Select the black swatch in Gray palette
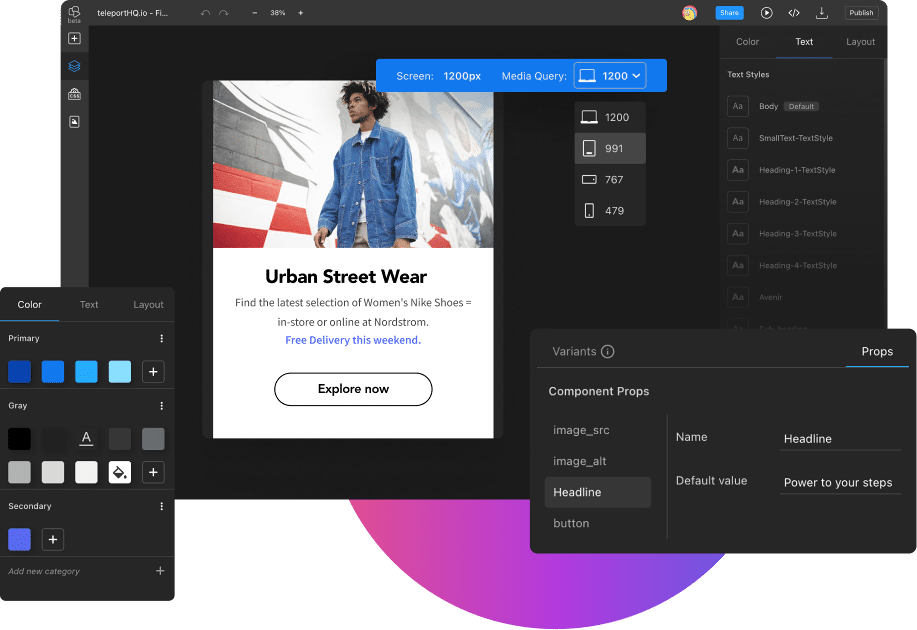 (19, 438)
